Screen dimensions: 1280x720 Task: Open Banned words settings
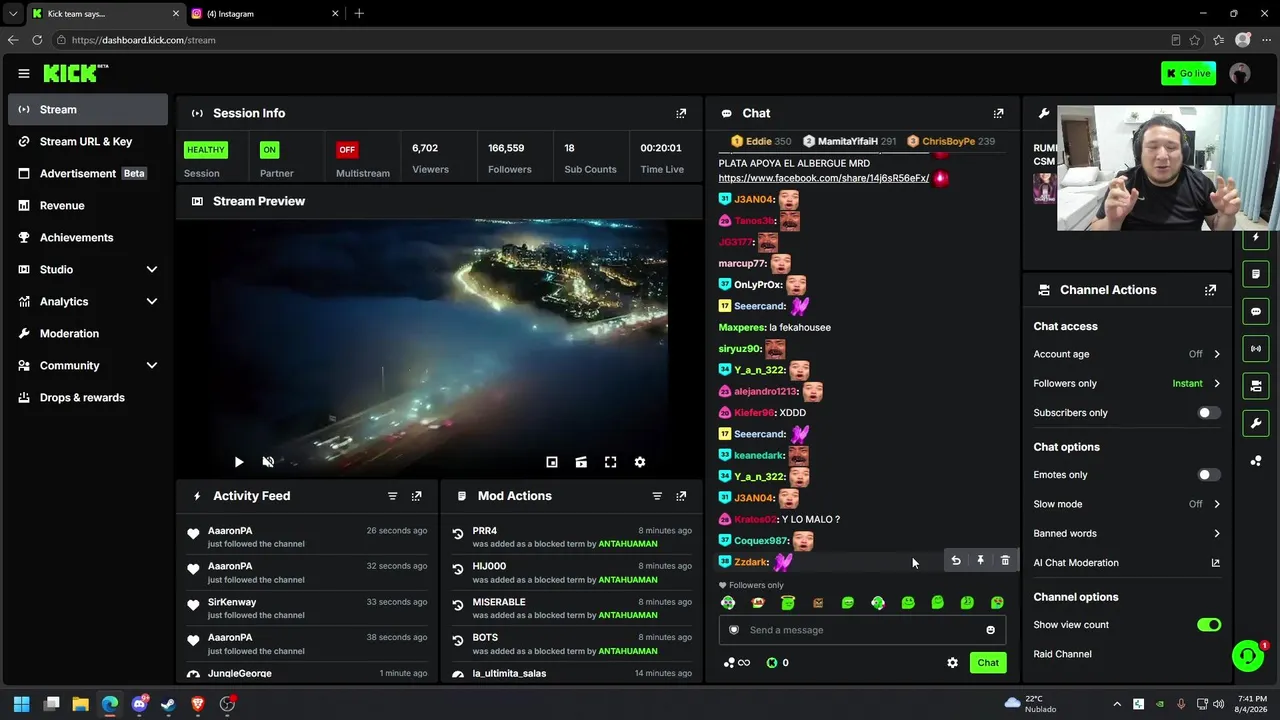pyautogui.click(x=1127, y=533)
